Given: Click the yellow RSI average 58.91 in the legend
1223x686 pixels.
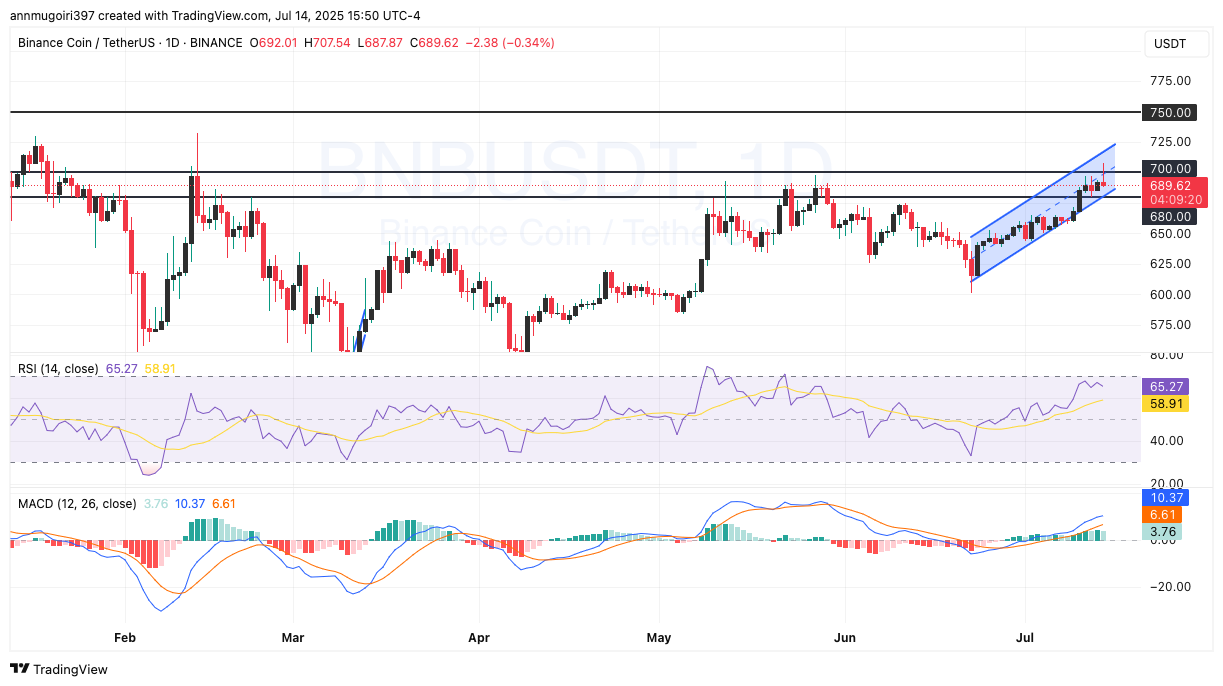Looking at the screenshot, I should [x=161, y=369].
